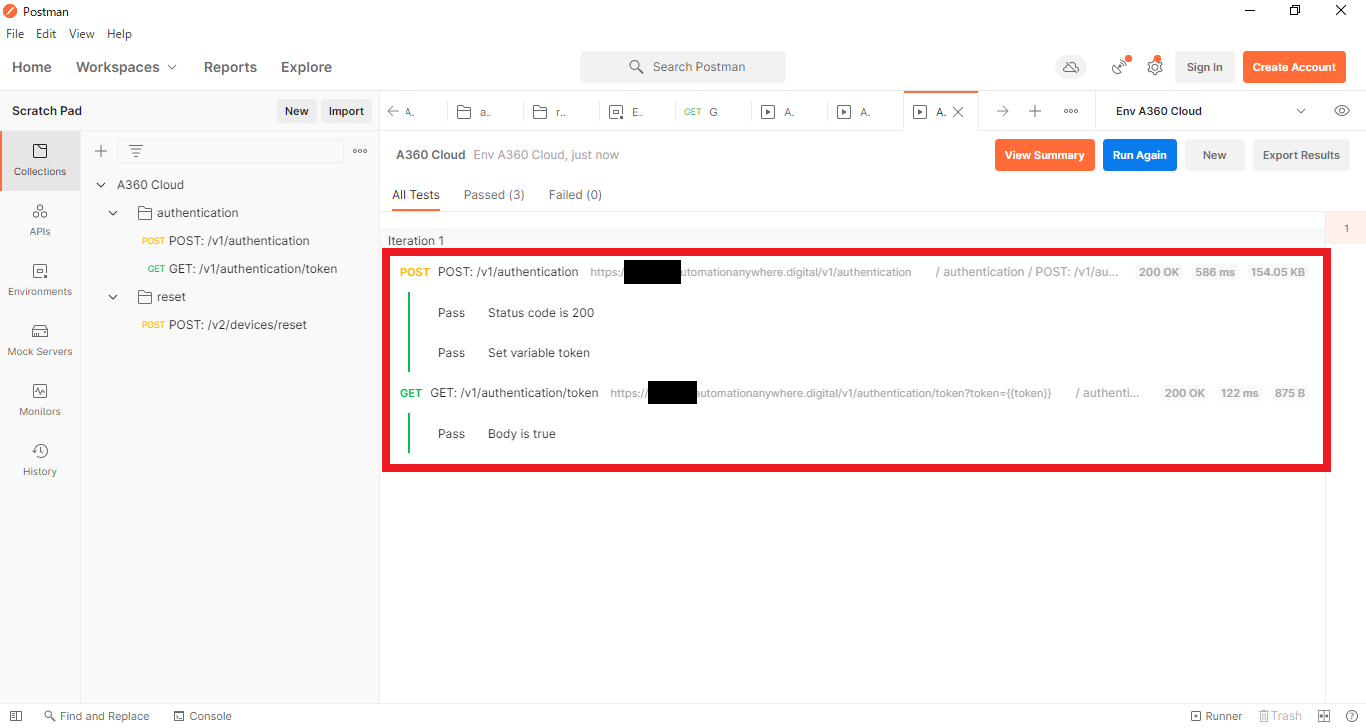1366x728 pixels.
Task: Open the capture requests satellite icon
Action: 1121,67
